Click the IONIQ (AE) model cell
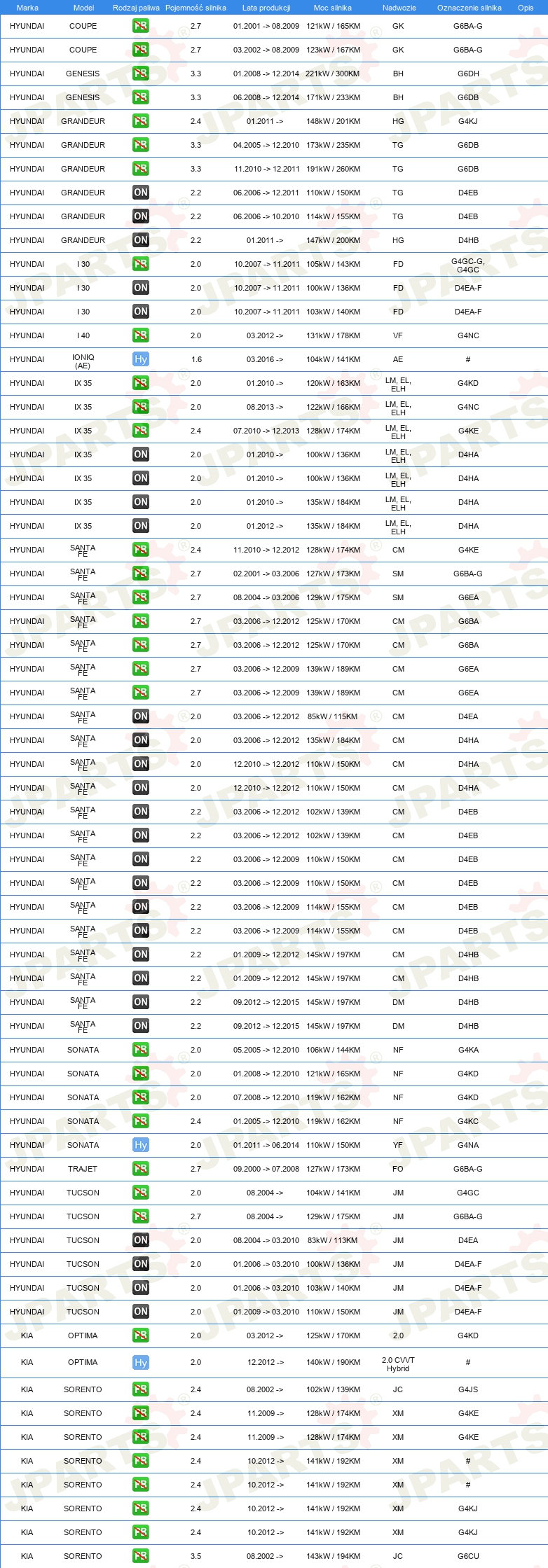Screen dimensions: 548x1568 [83, 361]
